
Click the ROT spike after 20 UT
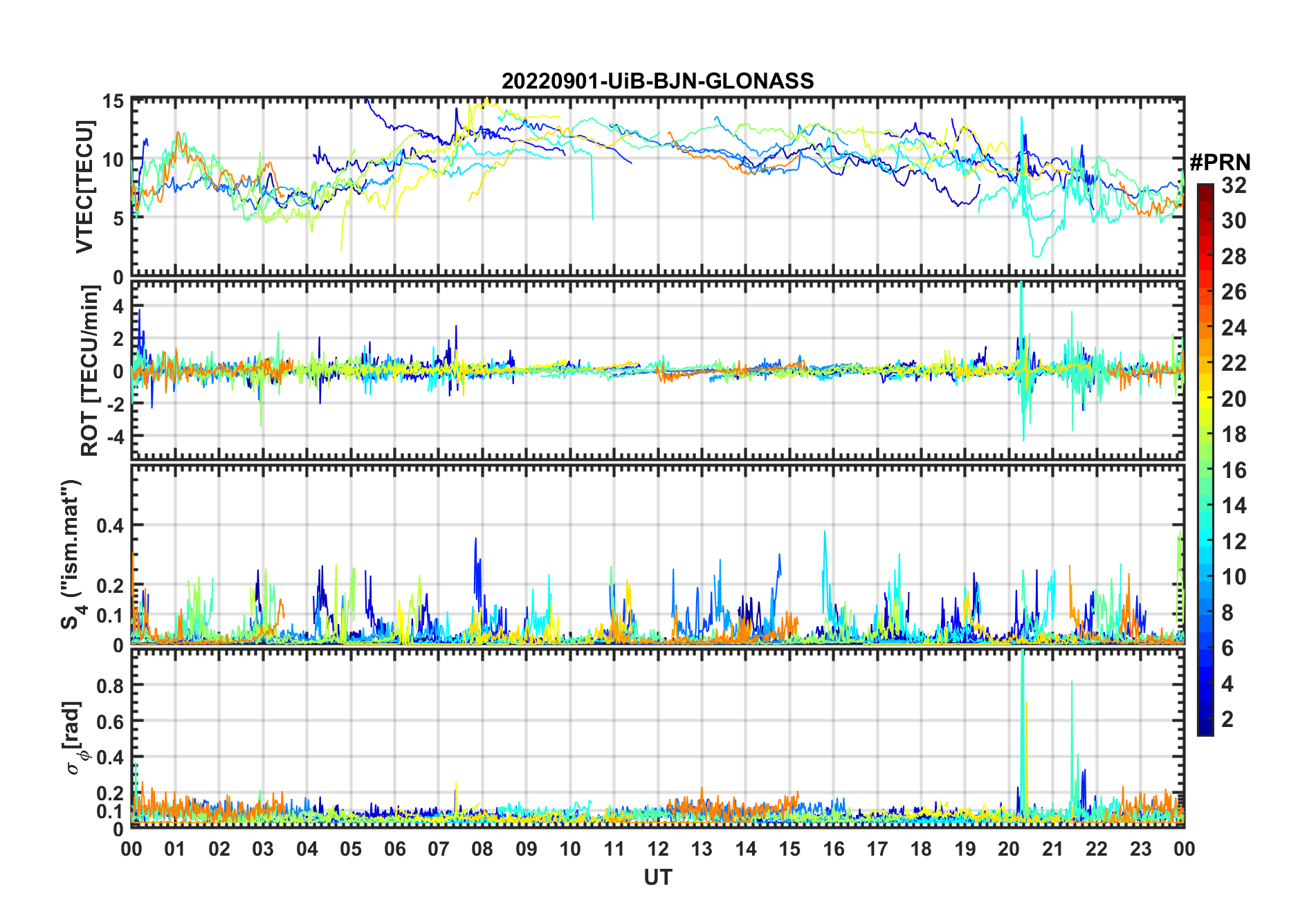tap(1023, 360)
